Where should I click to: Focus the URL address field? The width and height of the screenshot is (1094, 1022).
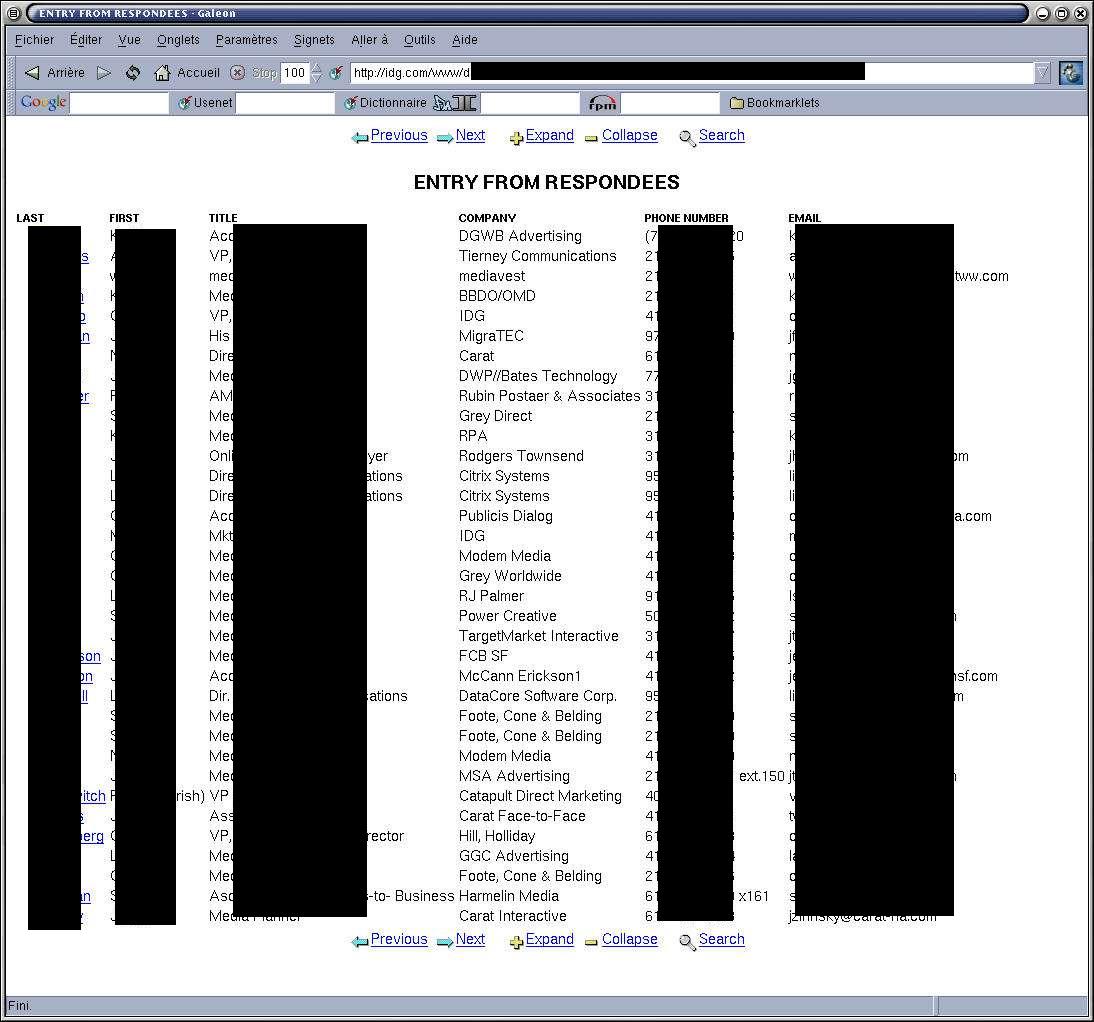[x=691, y=73]
